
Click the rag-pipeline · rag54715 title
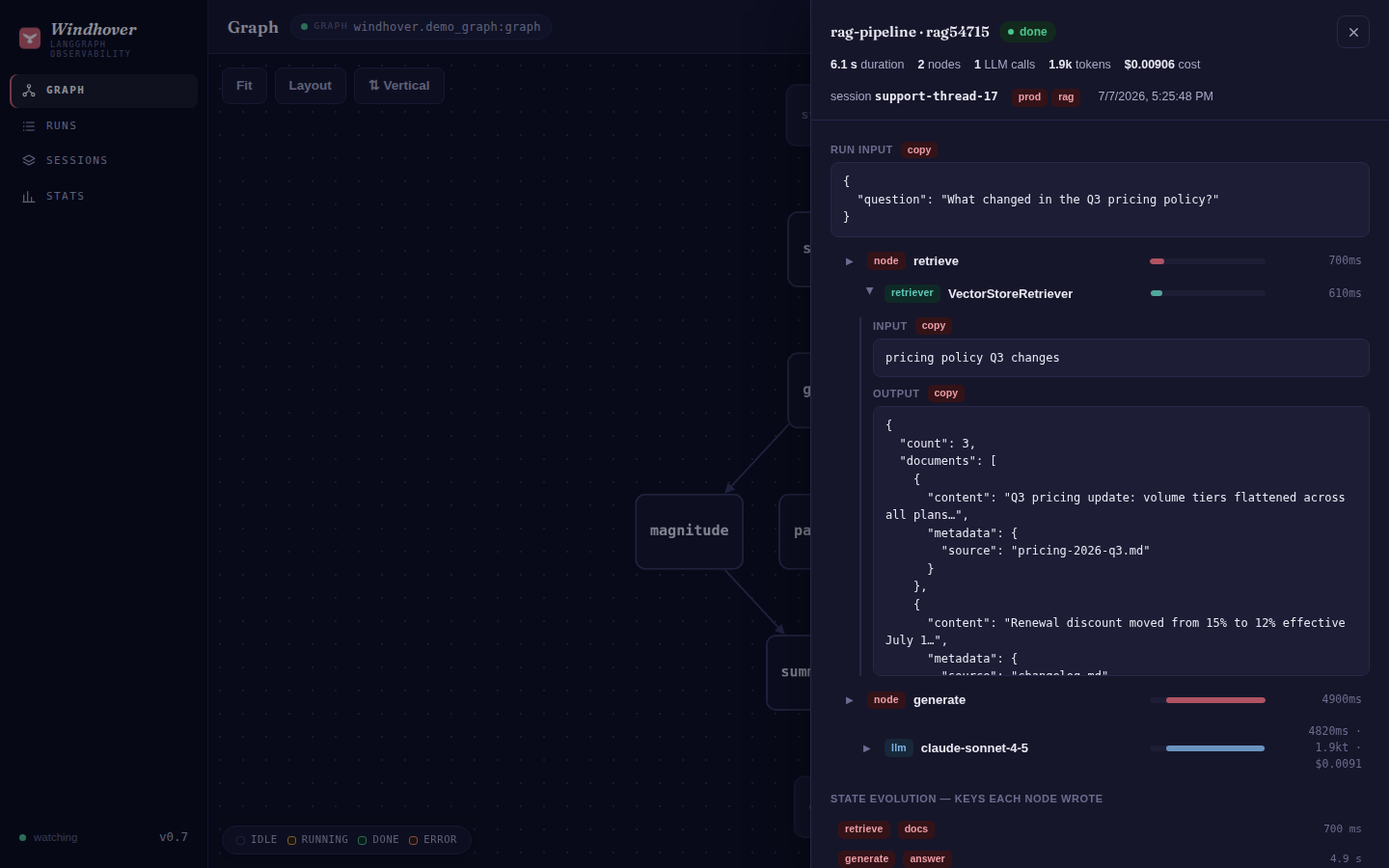coord(910,32)
